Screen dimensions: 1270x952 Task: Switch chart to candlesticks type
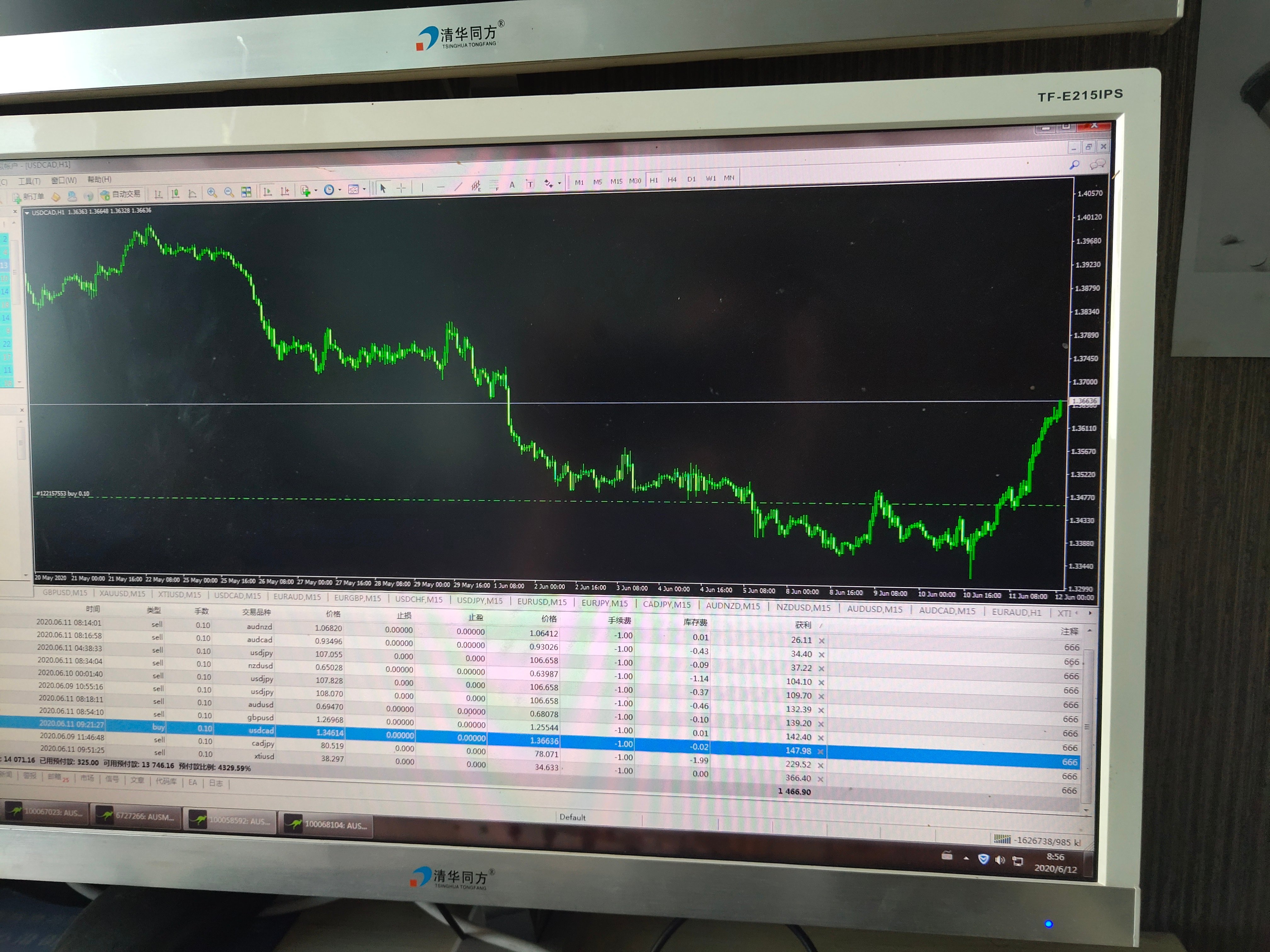click(175, 193)
